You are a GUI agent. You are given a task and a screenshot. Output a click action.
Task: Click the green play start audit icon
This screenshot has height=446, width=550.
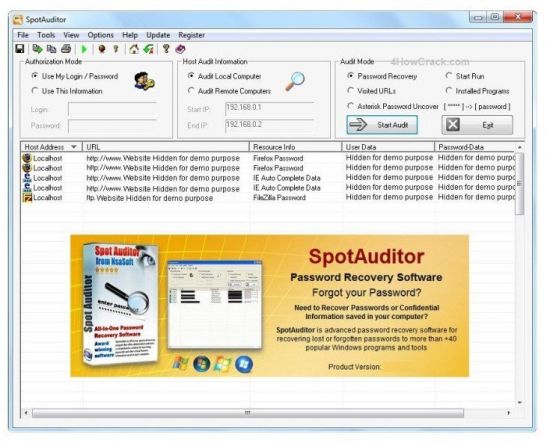tap(84, 49)
